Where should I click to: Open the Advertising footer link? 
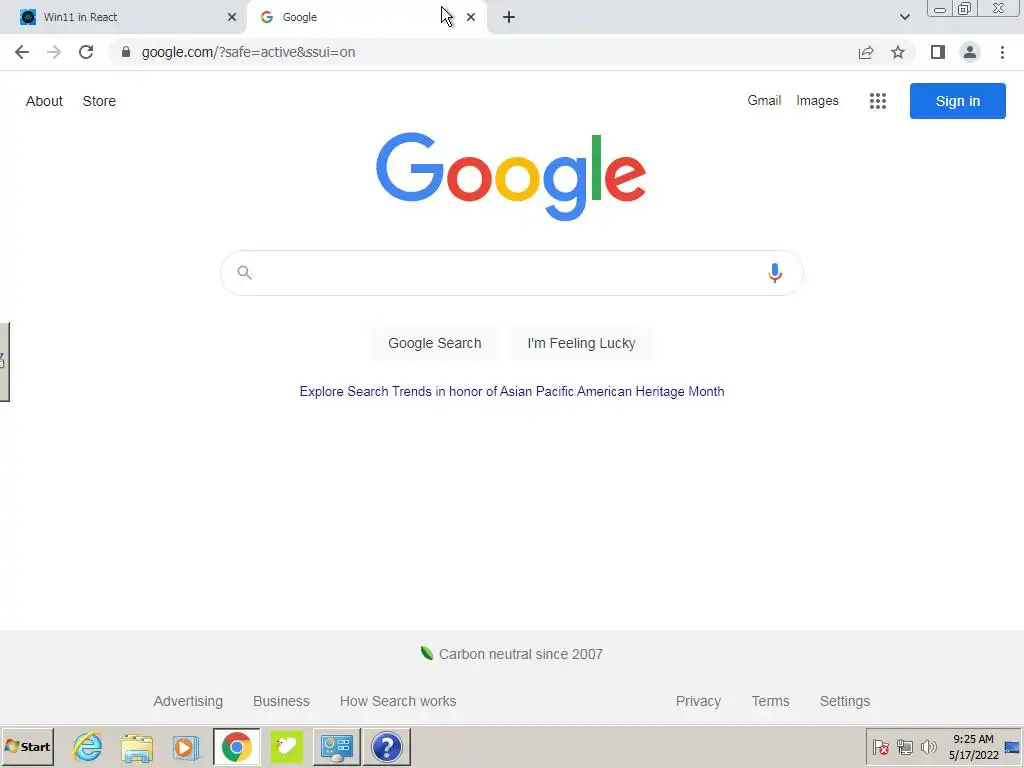click(x=188, y=701)
